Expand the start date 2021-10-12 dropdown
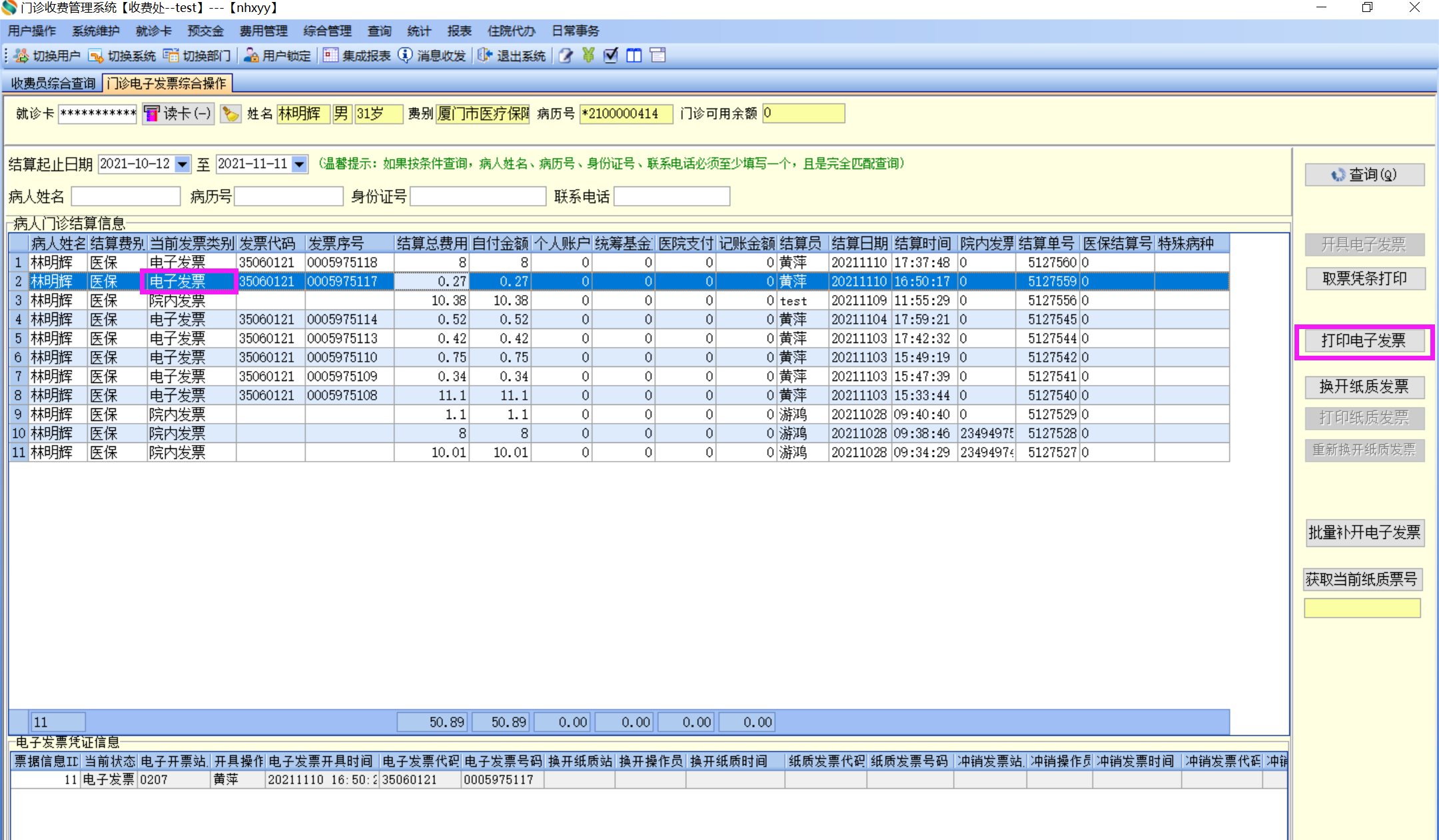The width and height of the screenshot is (1439, 840). (182, 164)
